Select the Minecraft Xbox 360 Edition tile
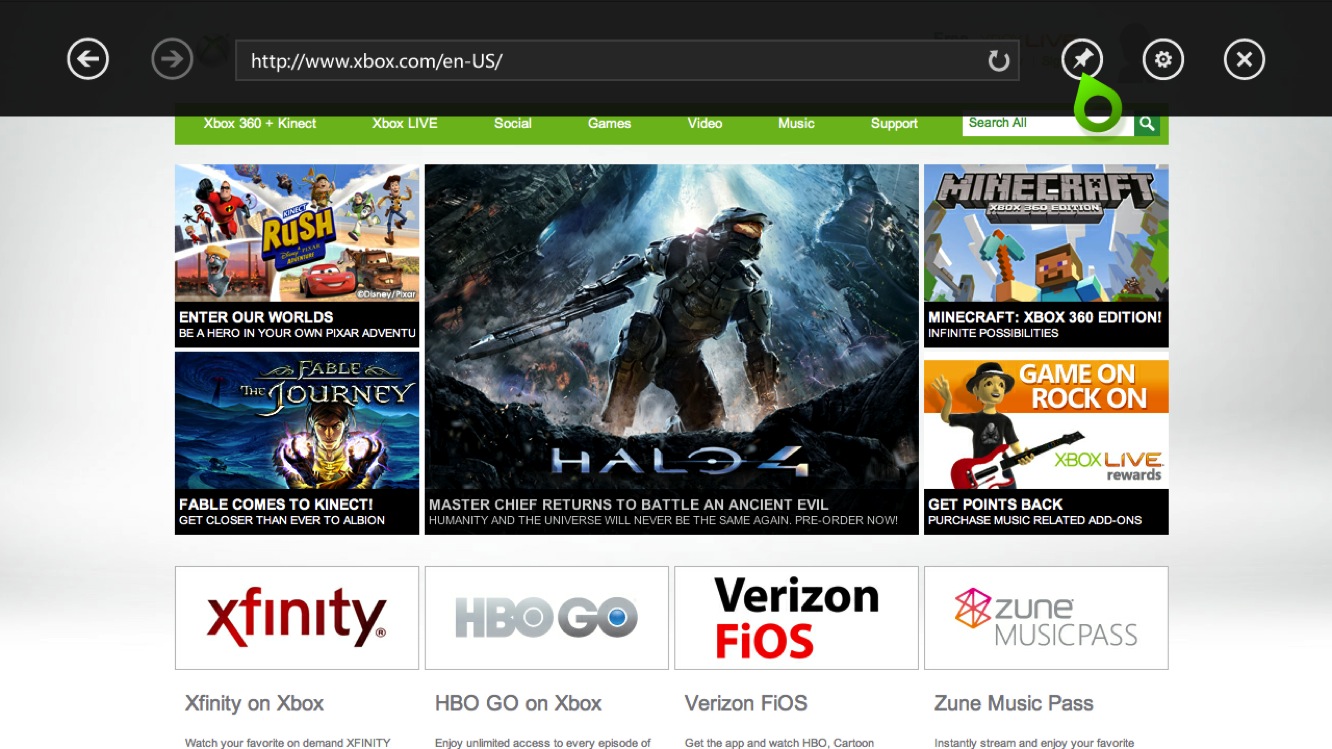 [x=1046, y=255]
